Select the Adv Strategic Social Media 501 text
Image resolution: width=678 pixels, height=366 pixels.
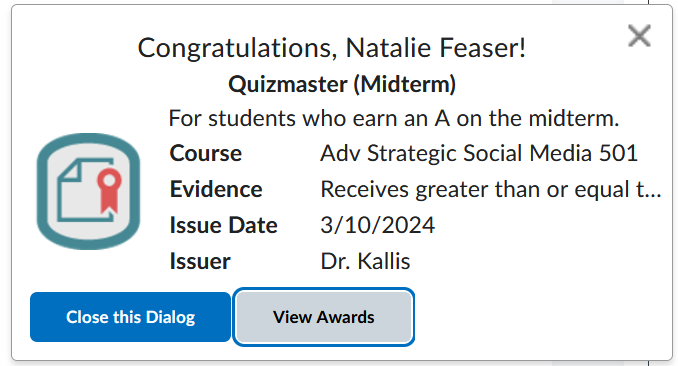[479, 153]
